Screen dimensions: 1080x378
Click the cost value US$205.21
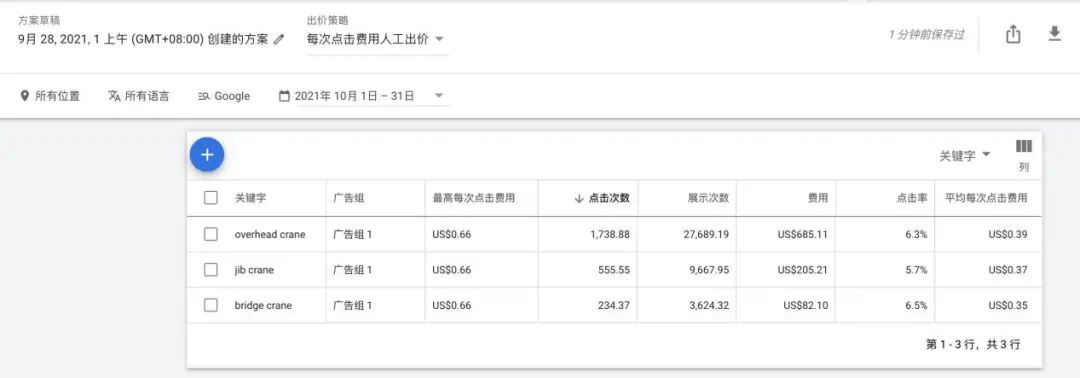pyautogui.click(x=802, y=270)
